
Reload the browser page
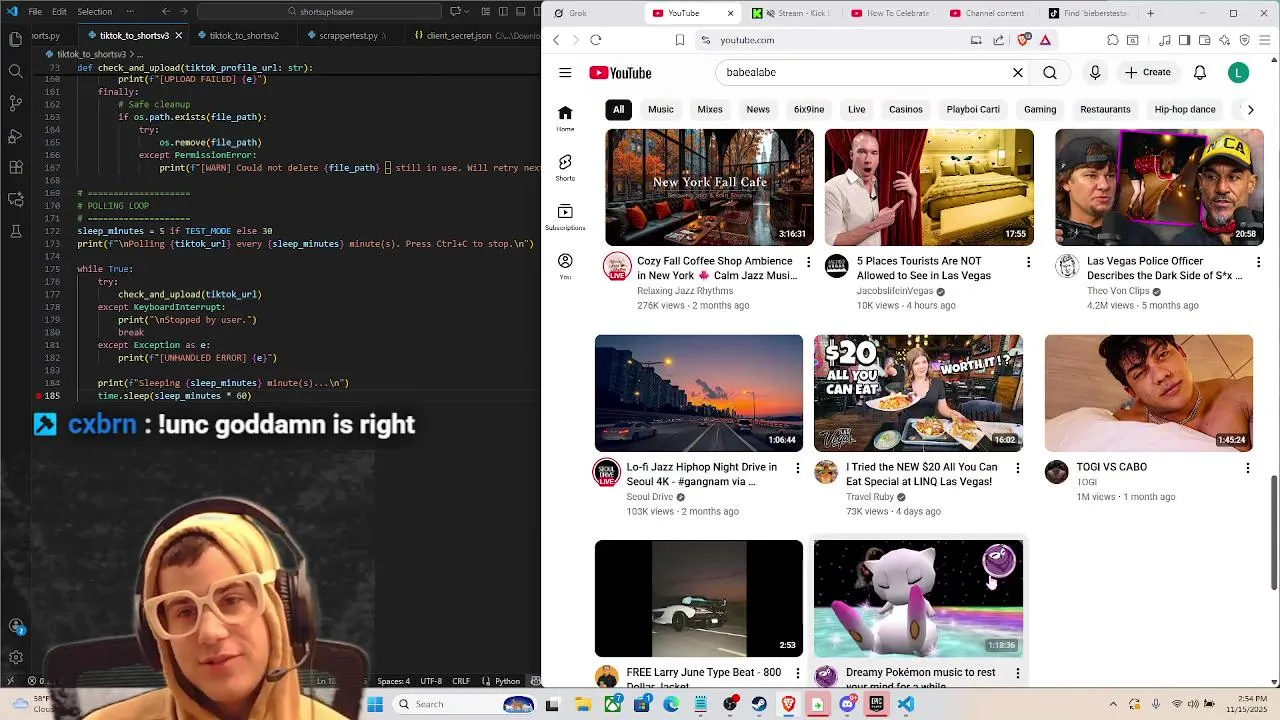595,40
